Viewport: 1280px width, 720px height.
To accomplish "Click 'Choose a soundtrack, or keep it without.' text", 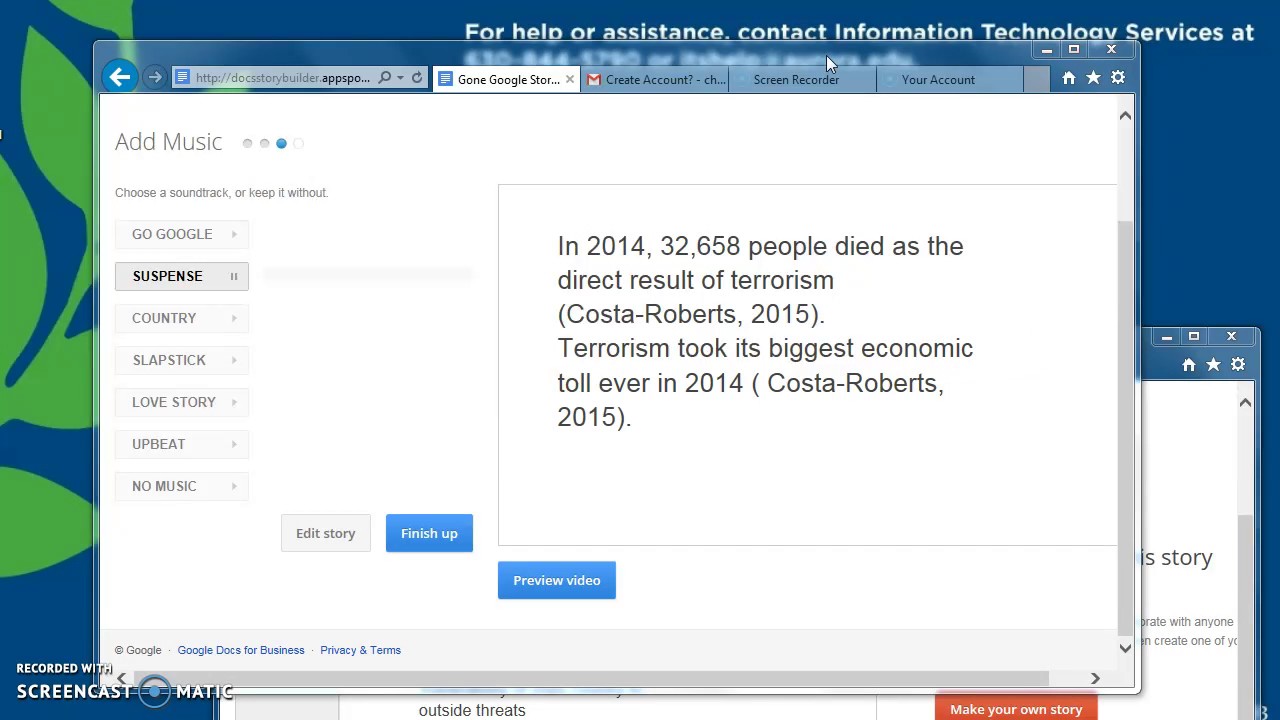I will [221, 192].
